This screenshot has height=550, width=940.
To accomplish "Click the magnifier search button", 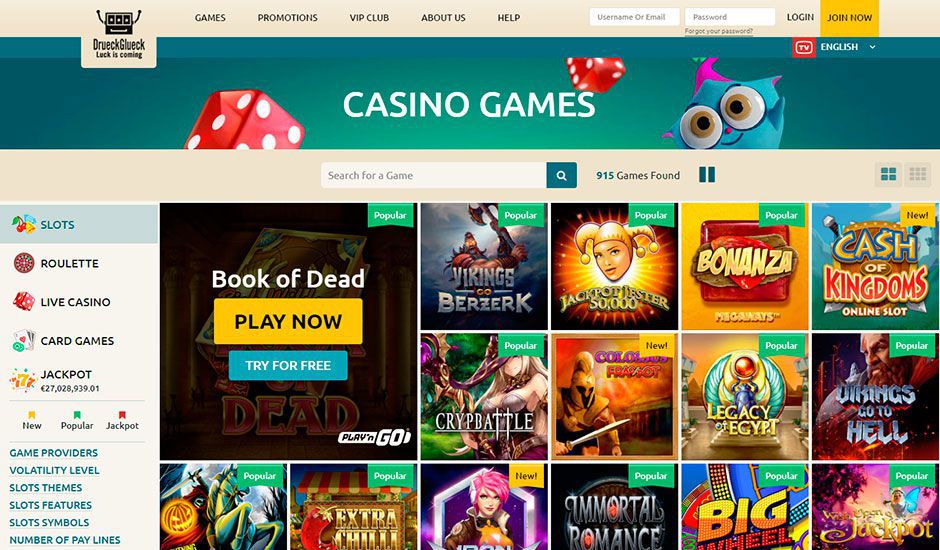I will [562, 175].
